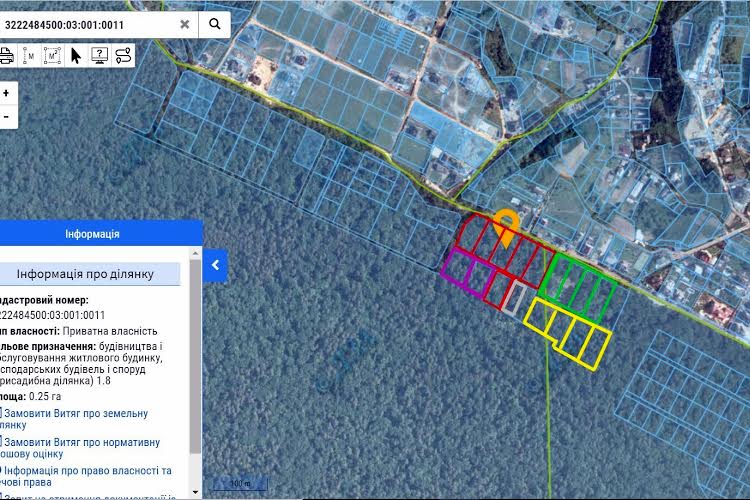Clear the cadastral number search field
Screen dimensions: 750x500
tap(185, 24)
